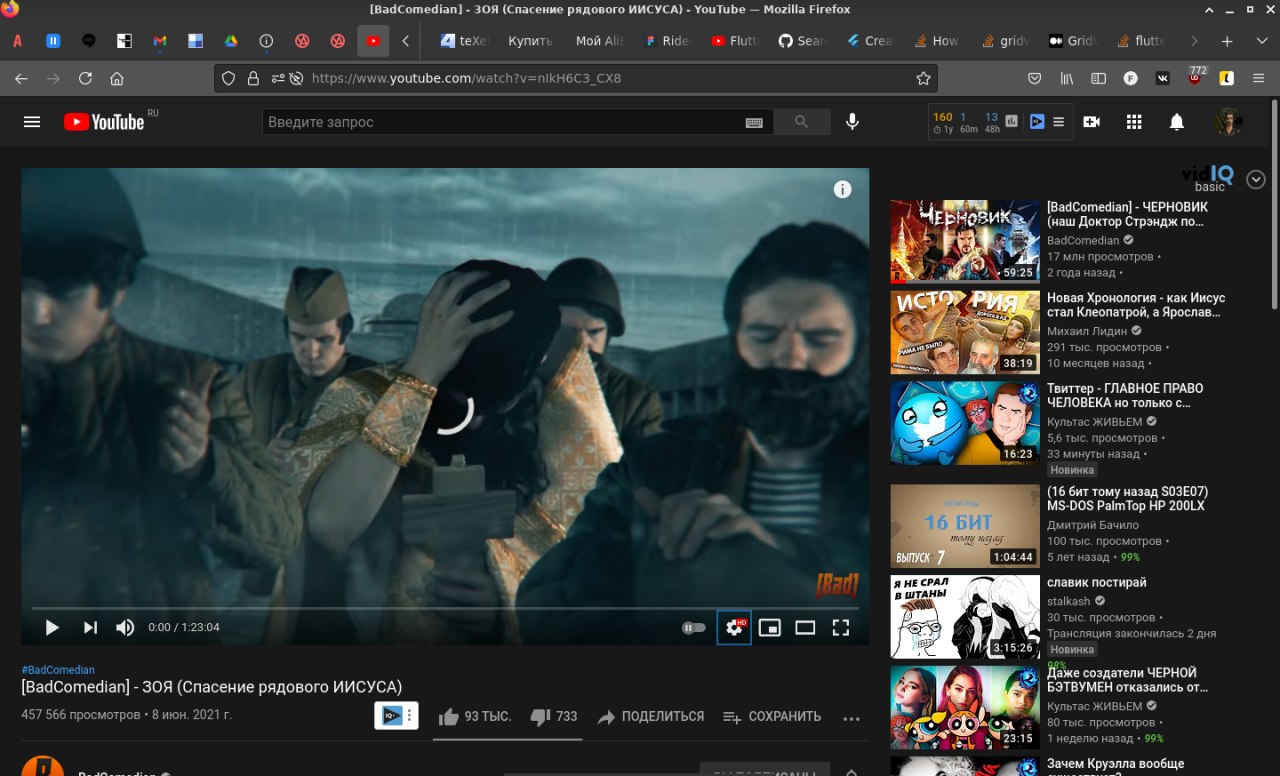This screenshot has width=1280, height=776.
Task: Go to the YouTube home logo
Action: pos(104,122)
